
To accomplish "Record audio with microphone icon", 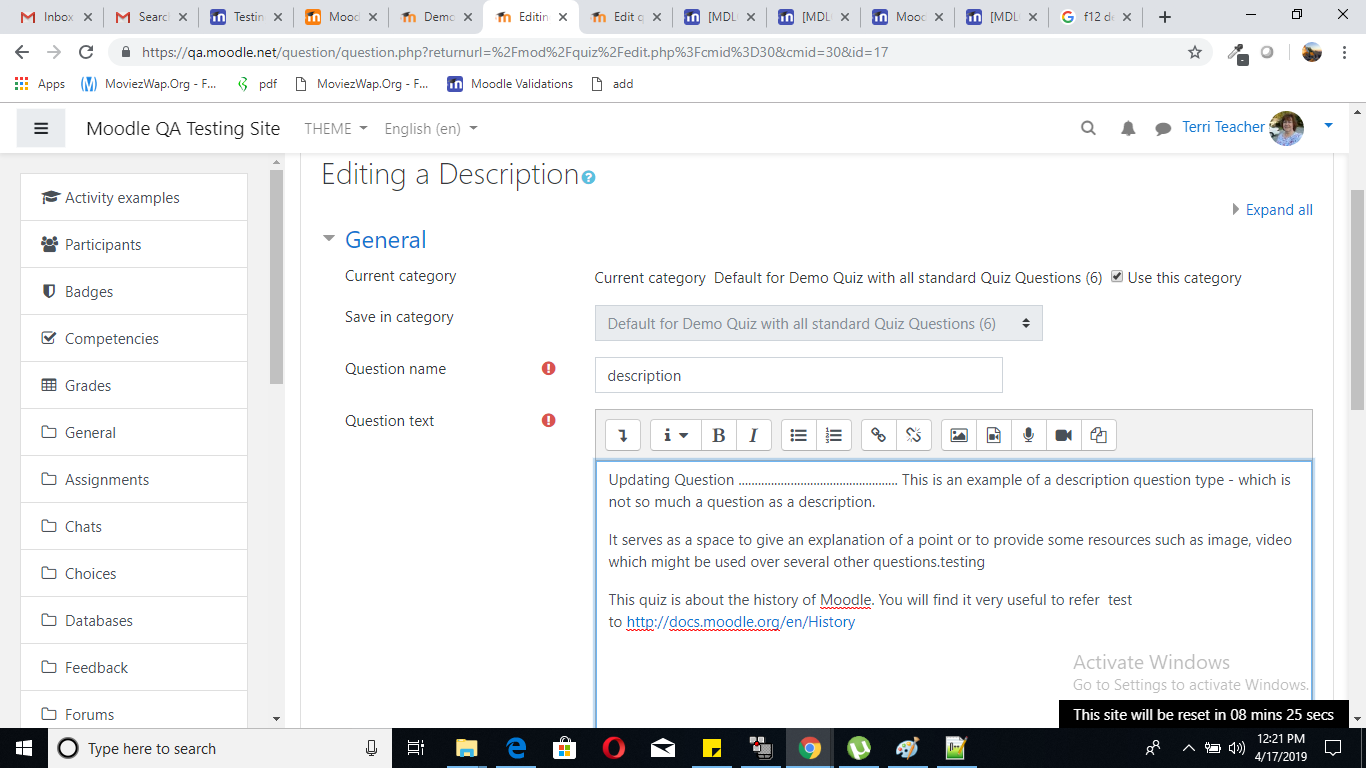I will click(1028, 435).
